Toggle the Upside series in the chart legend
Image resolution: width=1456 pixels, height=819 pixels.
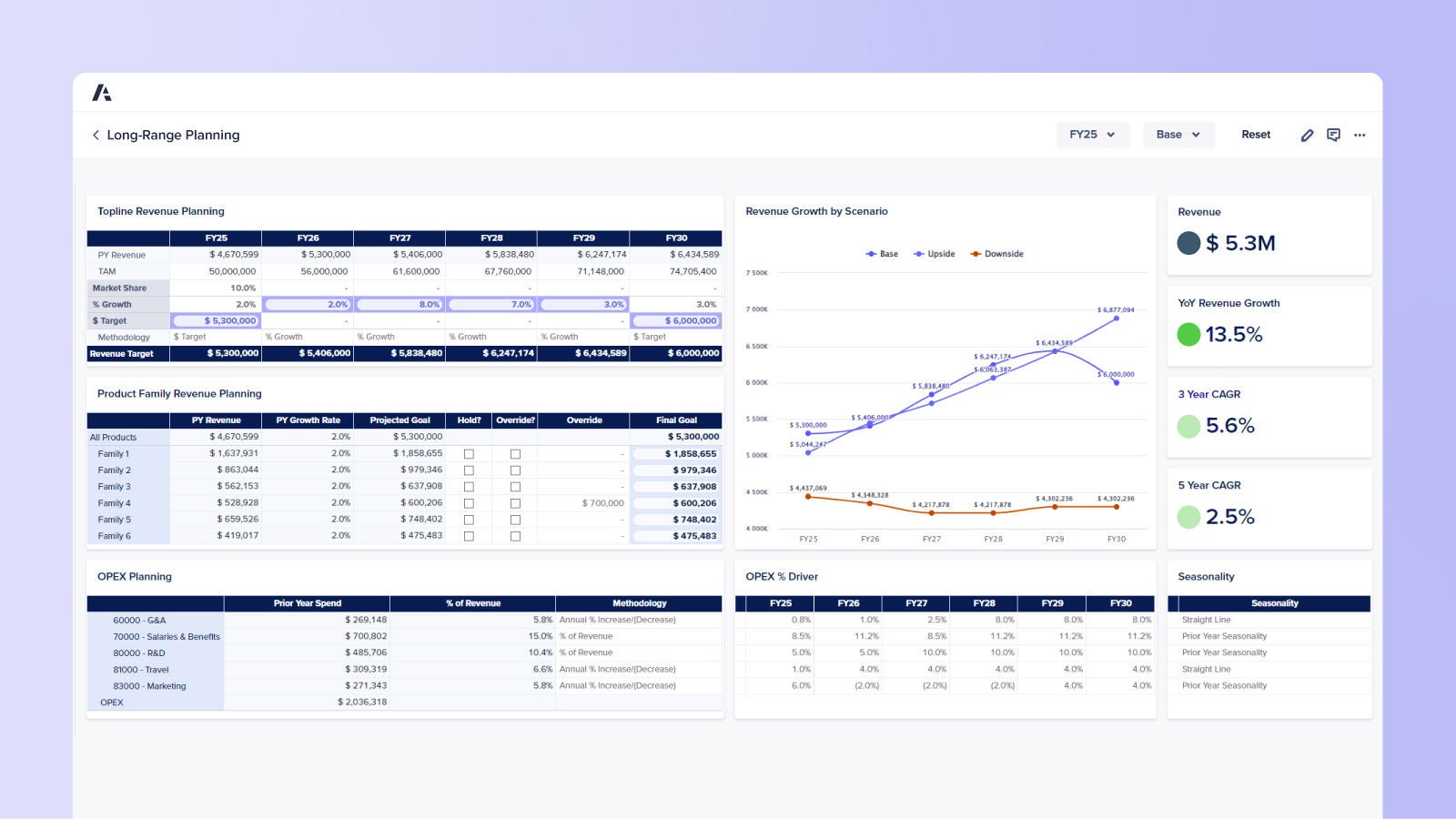(x=935, y=254)
